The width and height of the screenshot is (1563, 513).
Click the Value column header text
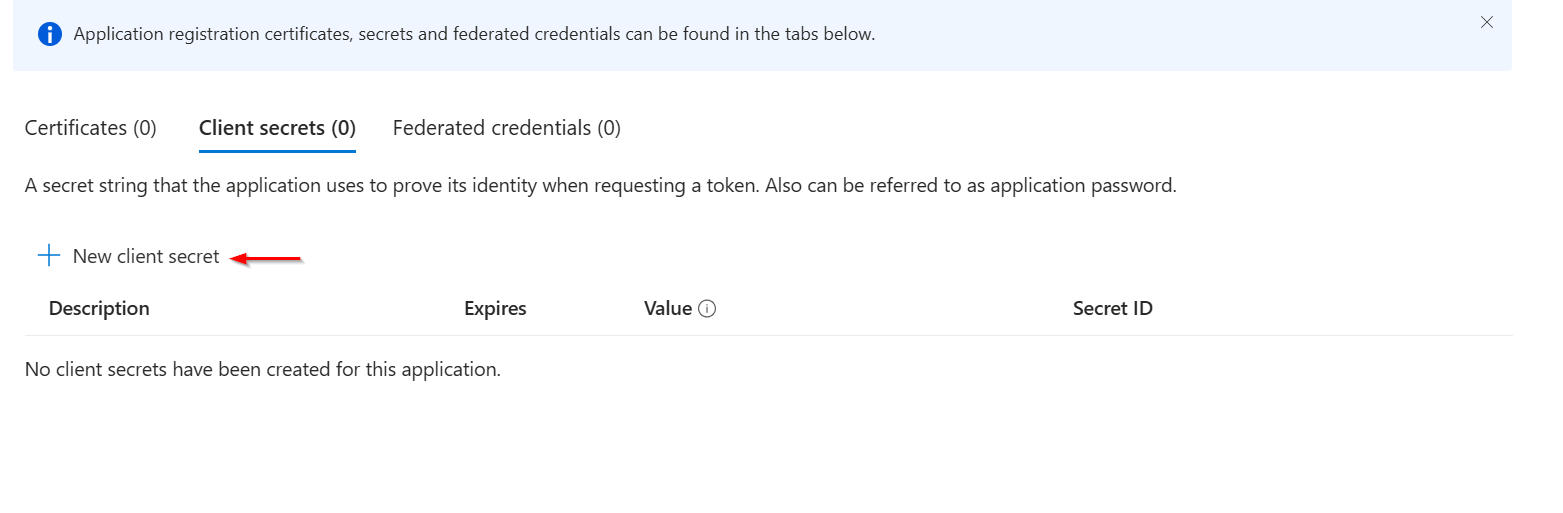click(668, 309)
